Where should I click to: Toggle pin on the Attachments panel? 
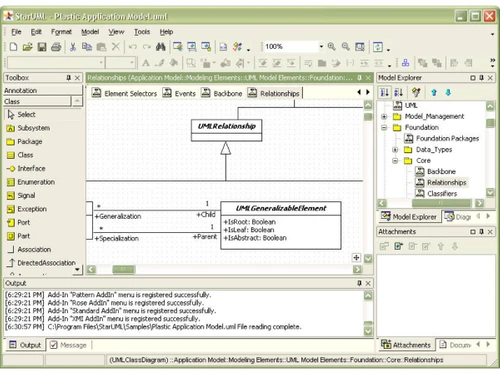[x=481, y=232]
